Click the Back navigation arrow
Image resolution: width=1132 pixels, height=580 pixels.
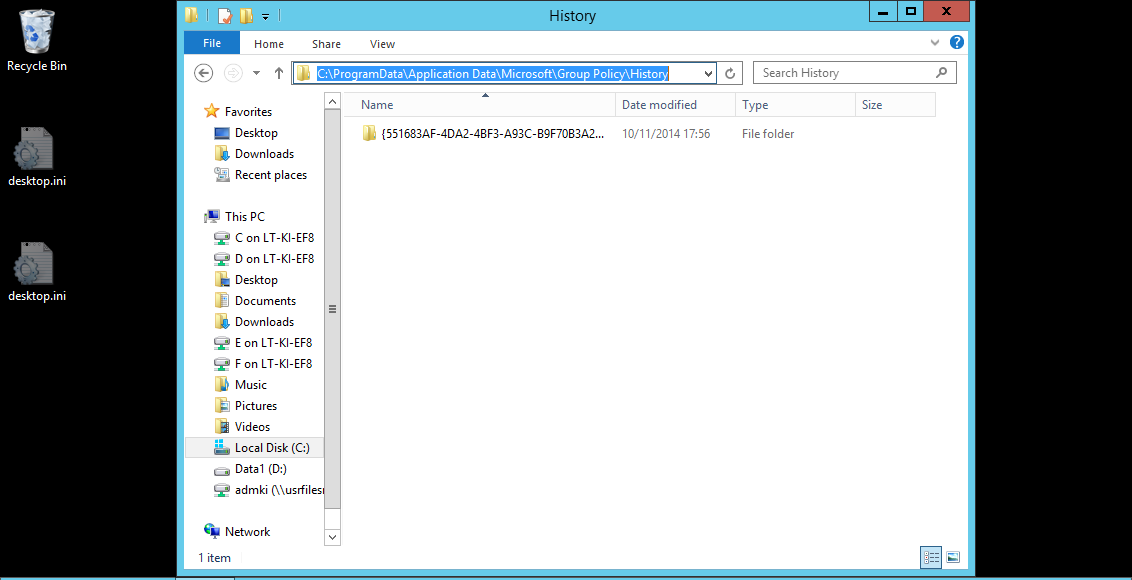[203, 73]
